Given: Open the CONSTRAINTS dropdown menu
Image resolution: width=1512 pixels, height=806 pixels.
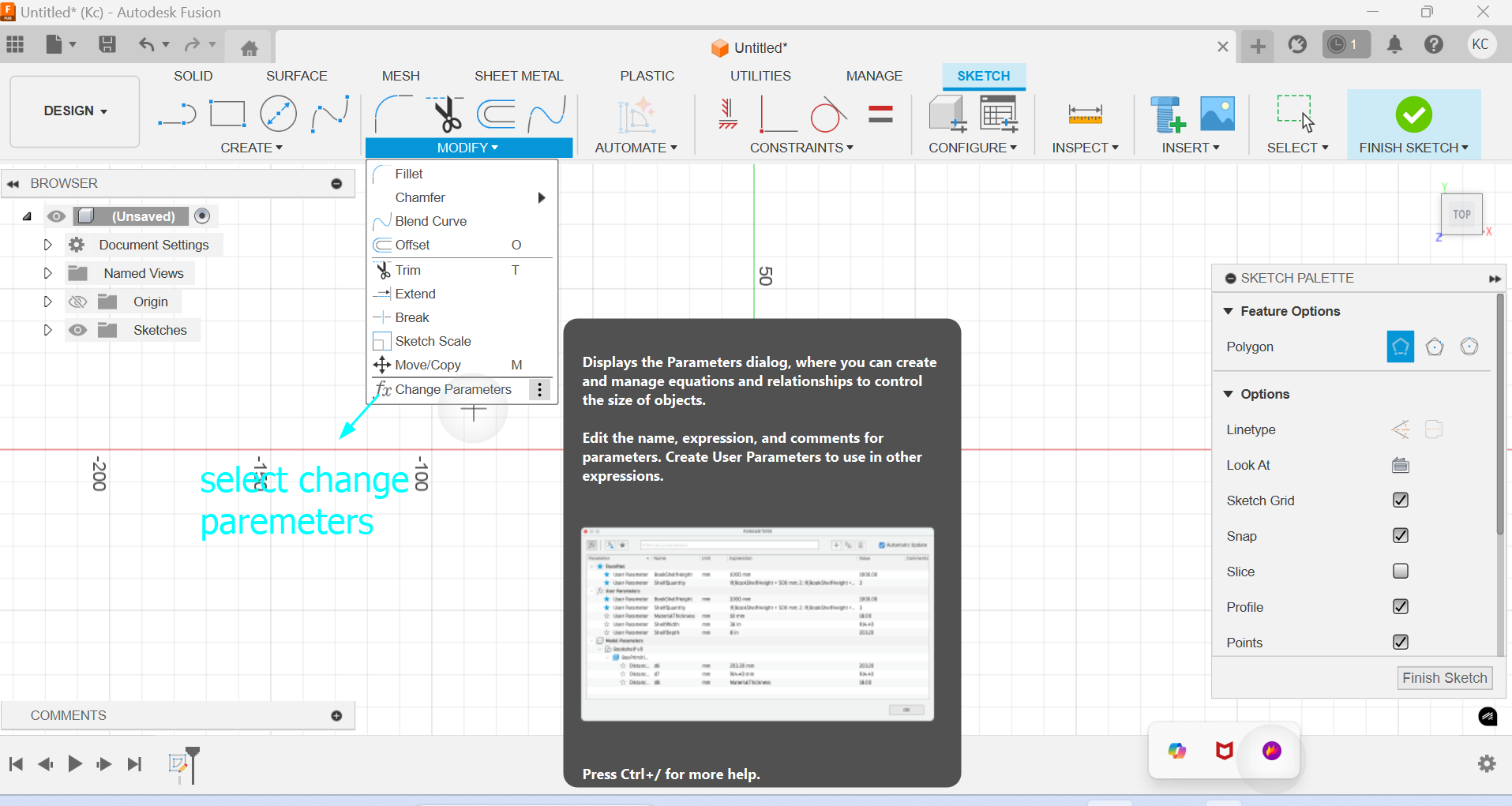Looking at the screenshot, I should (x=801, y=148).
